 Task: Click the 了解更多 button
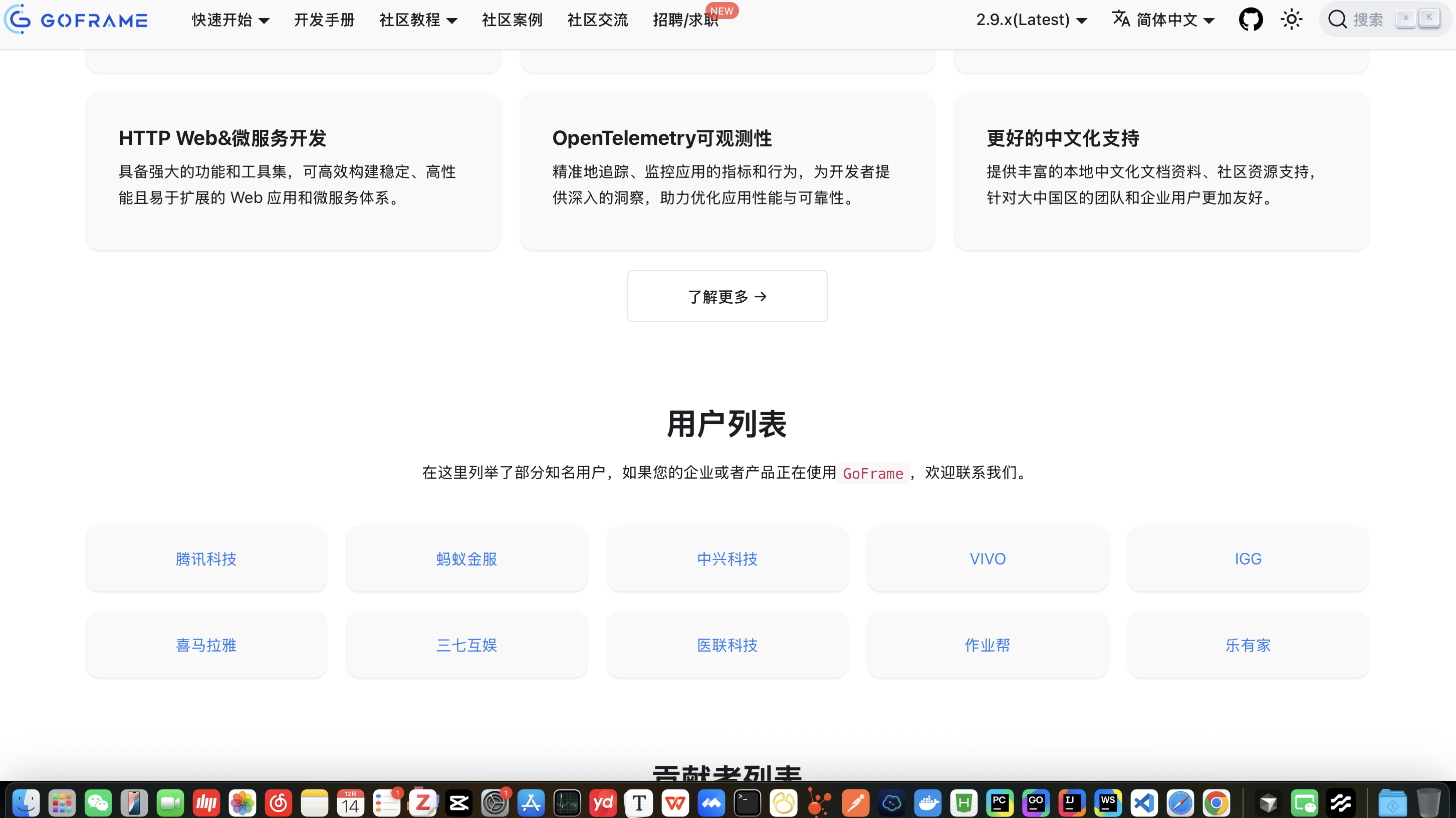tap(727, 296)
